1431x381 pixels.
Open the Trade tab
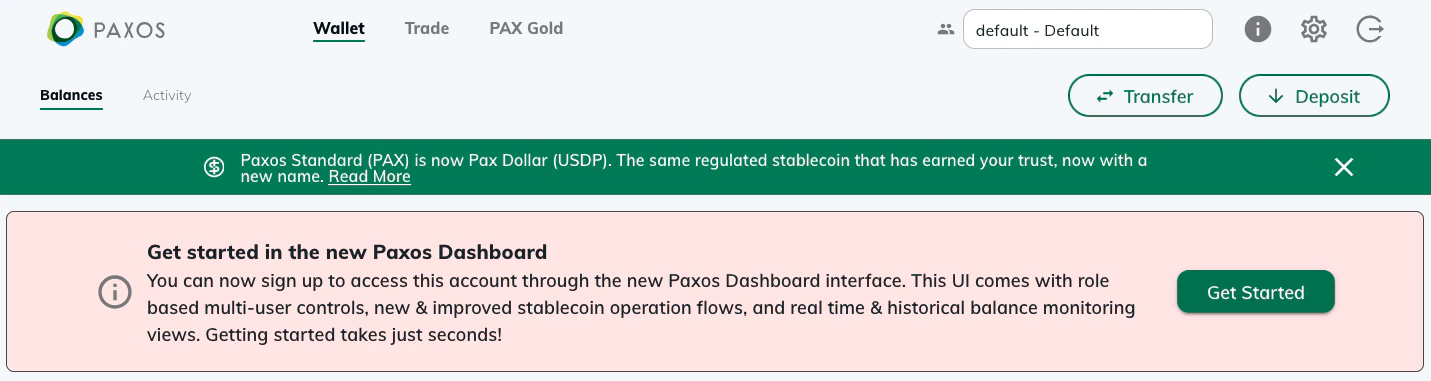coord(427,28)
